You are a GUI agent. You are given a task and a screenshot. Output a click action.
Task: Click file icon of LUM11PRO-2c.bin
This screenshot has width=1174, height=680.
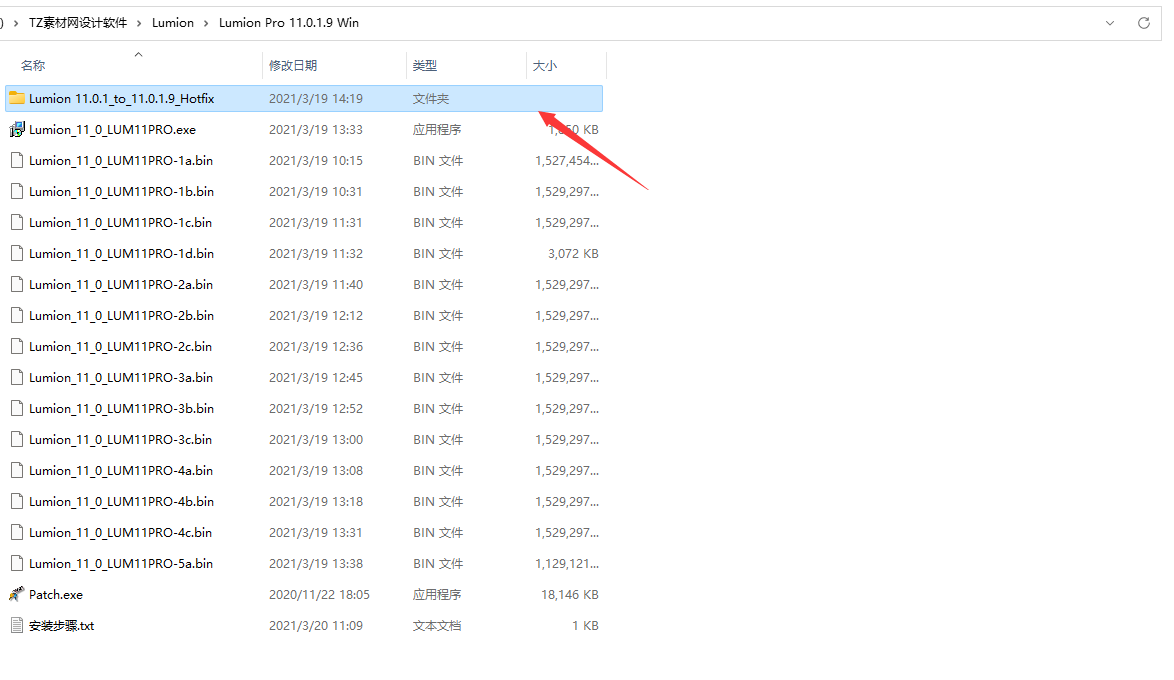[16, 347]
